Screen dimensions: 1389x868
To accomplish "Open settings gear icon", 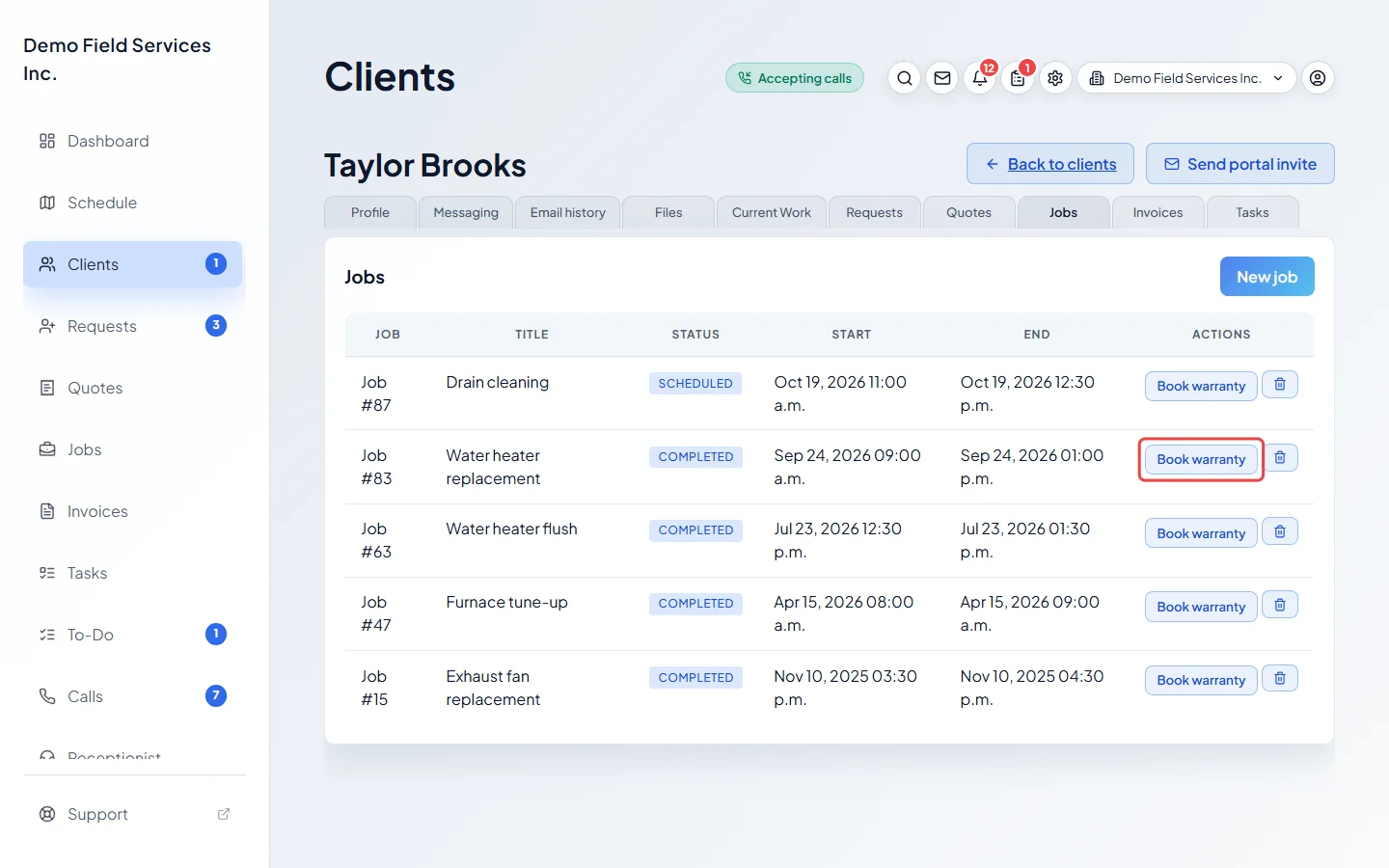I will 1055,78.
